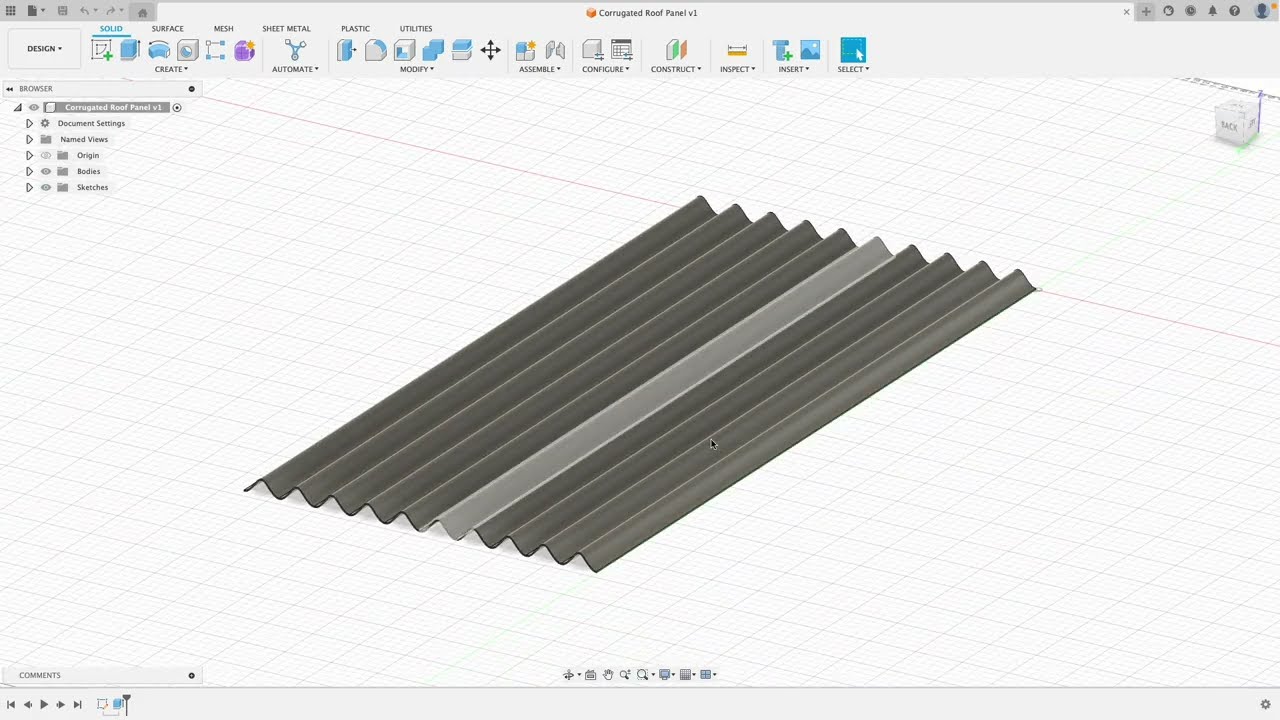Switch to the PLASTIC tab
This screenshot has height=720, width=1280.
(355, 29)
